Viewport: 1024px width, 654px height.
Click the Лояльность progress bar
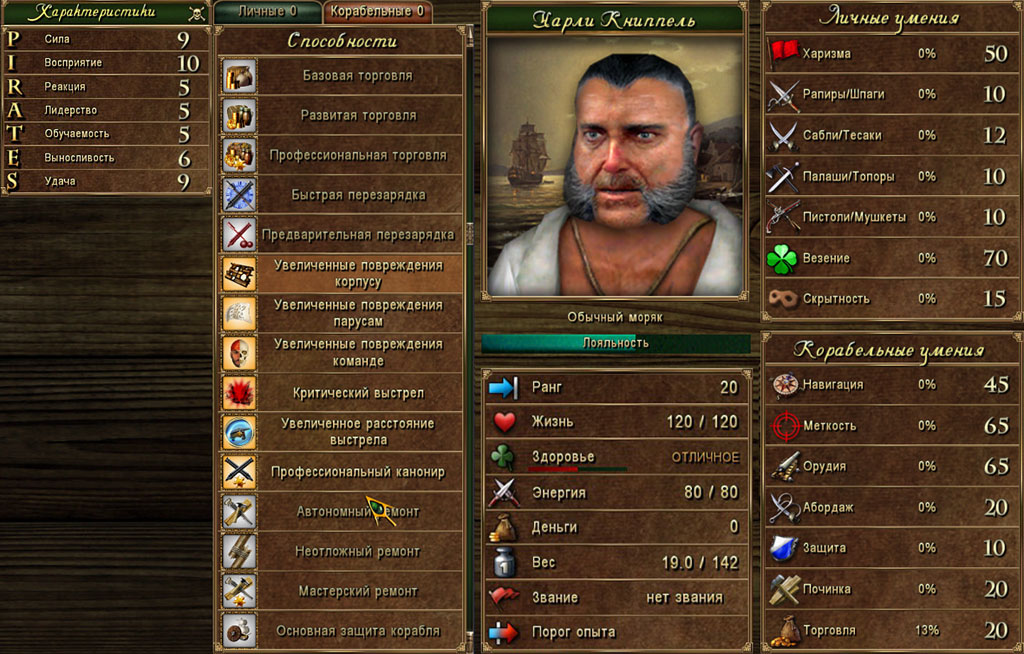(x=616, y=343)
